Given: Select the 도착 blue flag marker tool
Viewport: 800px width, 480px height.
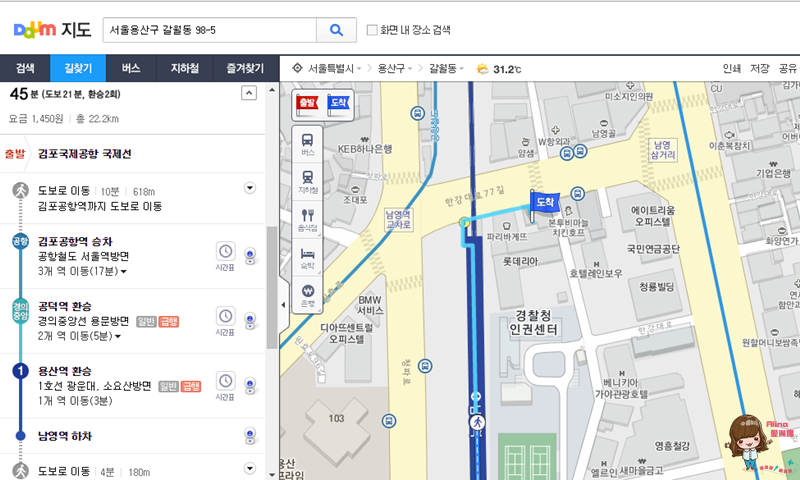Looking at the screenshot, I should [x=338, y=104].
